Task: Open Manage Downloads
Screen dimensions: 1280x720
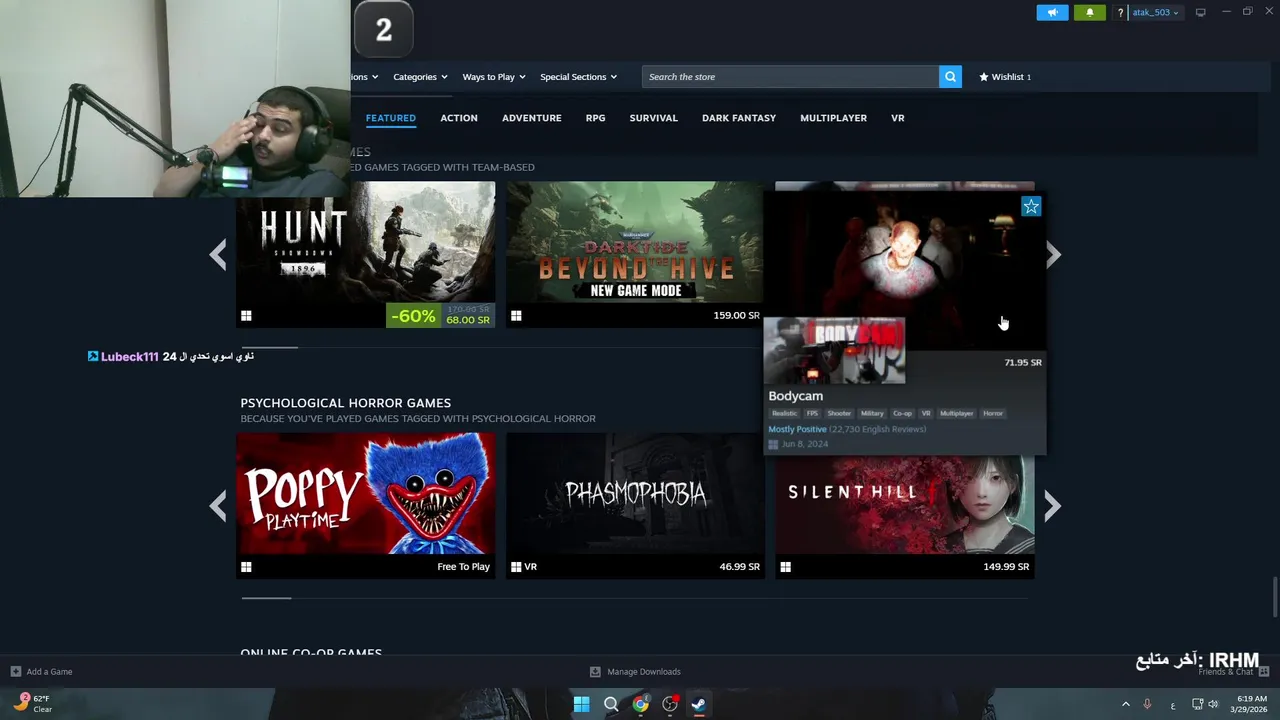Action: [635, 672]
